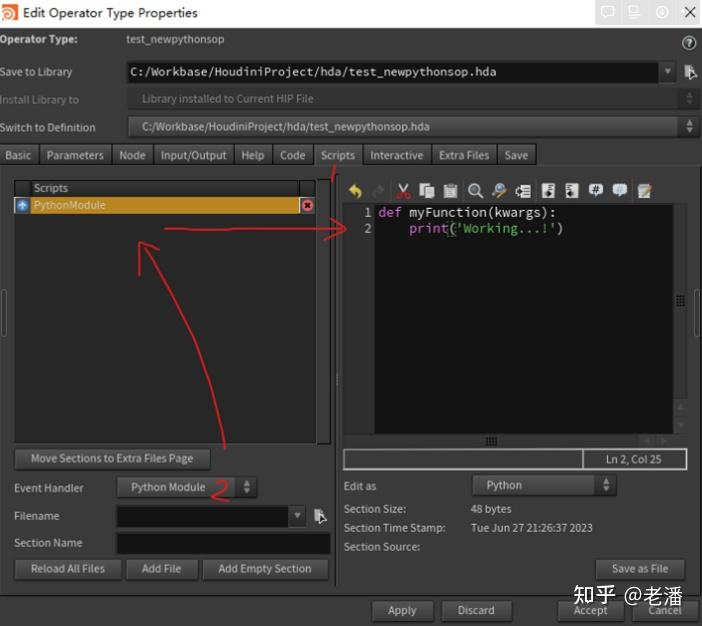This screenshot has width=702, height=626.
Task: Comment selection with the # bubble icon
Action: tap(595, 190)
